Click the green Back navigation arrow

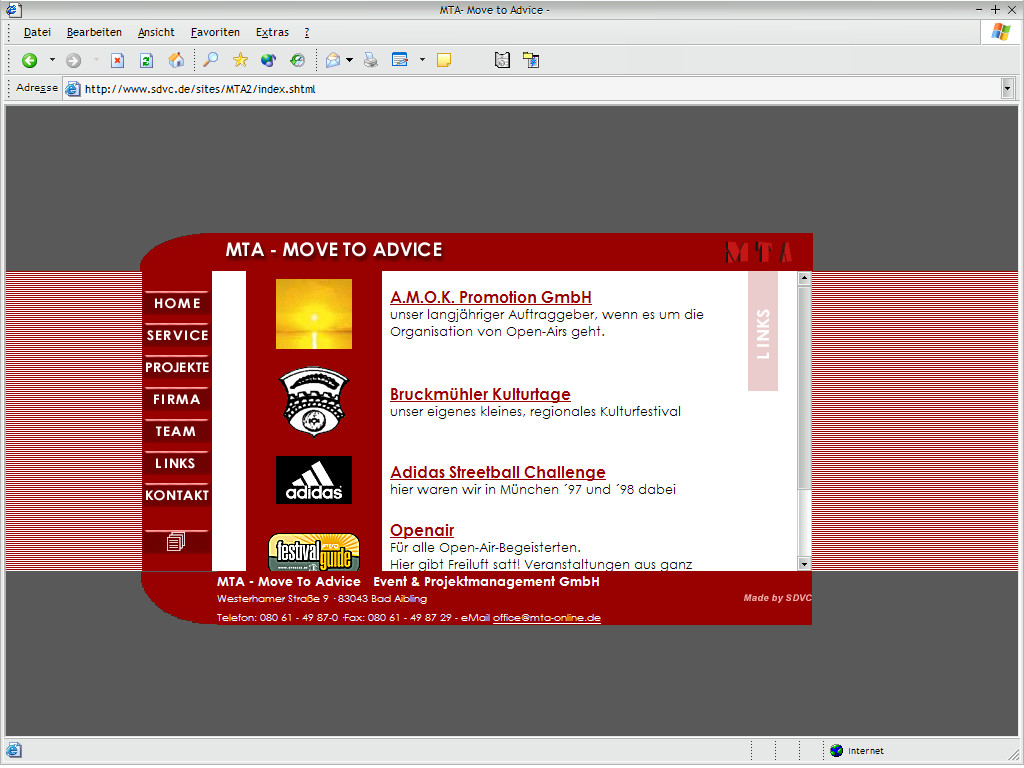click(29, 60)
